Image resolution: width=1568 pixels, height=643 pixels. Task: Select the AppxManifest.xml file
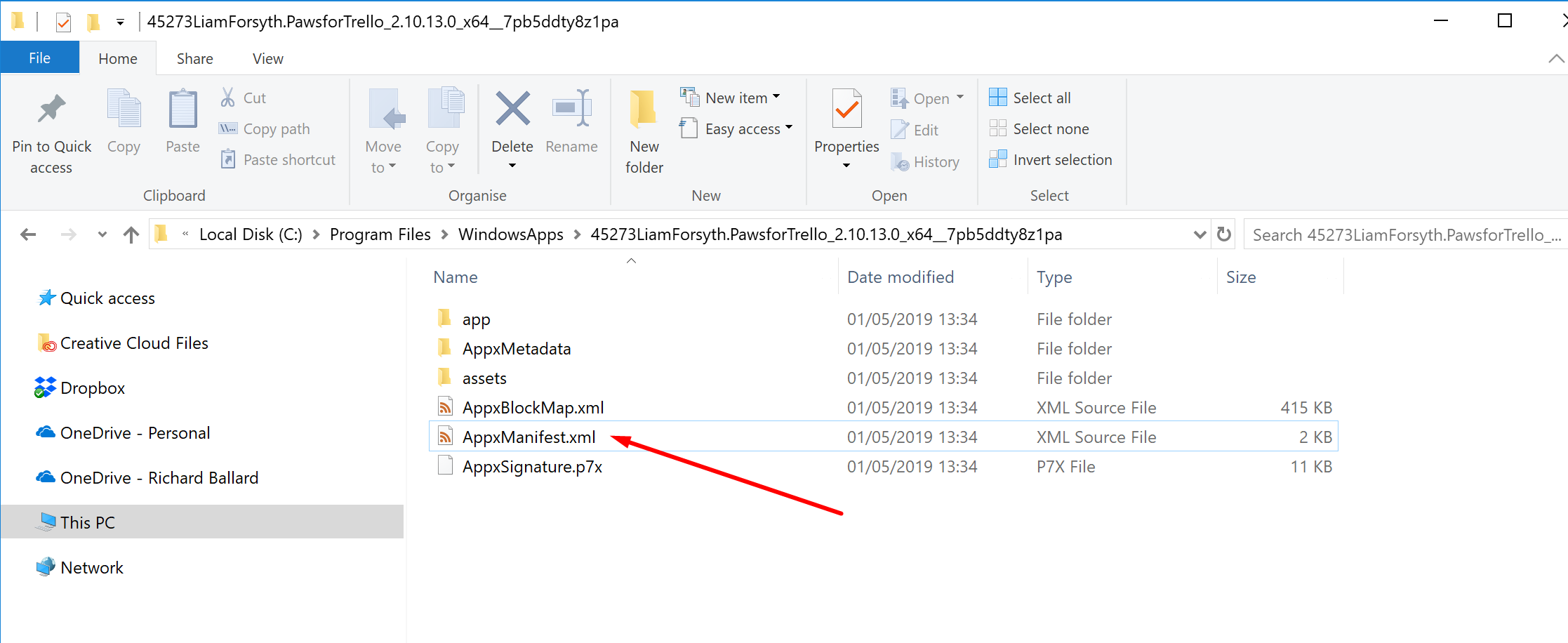(884, 437)
